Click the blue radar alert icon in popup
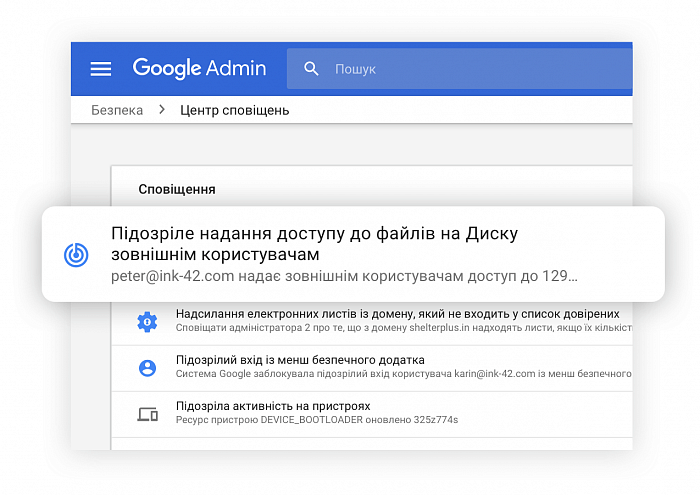The width and height of the screenshot is (700, 495). click(x=77, y=254)
